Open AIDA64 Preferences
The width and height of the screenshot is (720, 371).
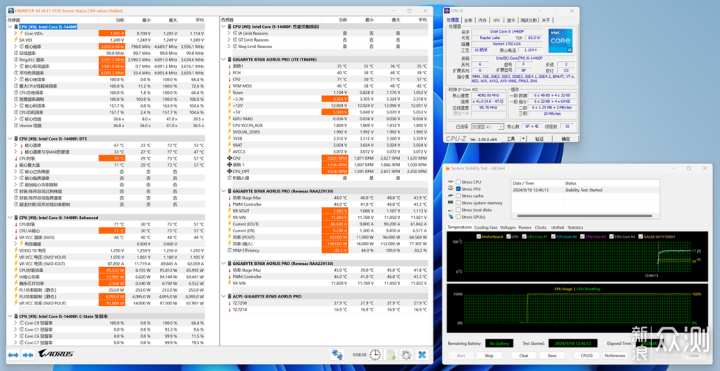(x=615, y=355)
